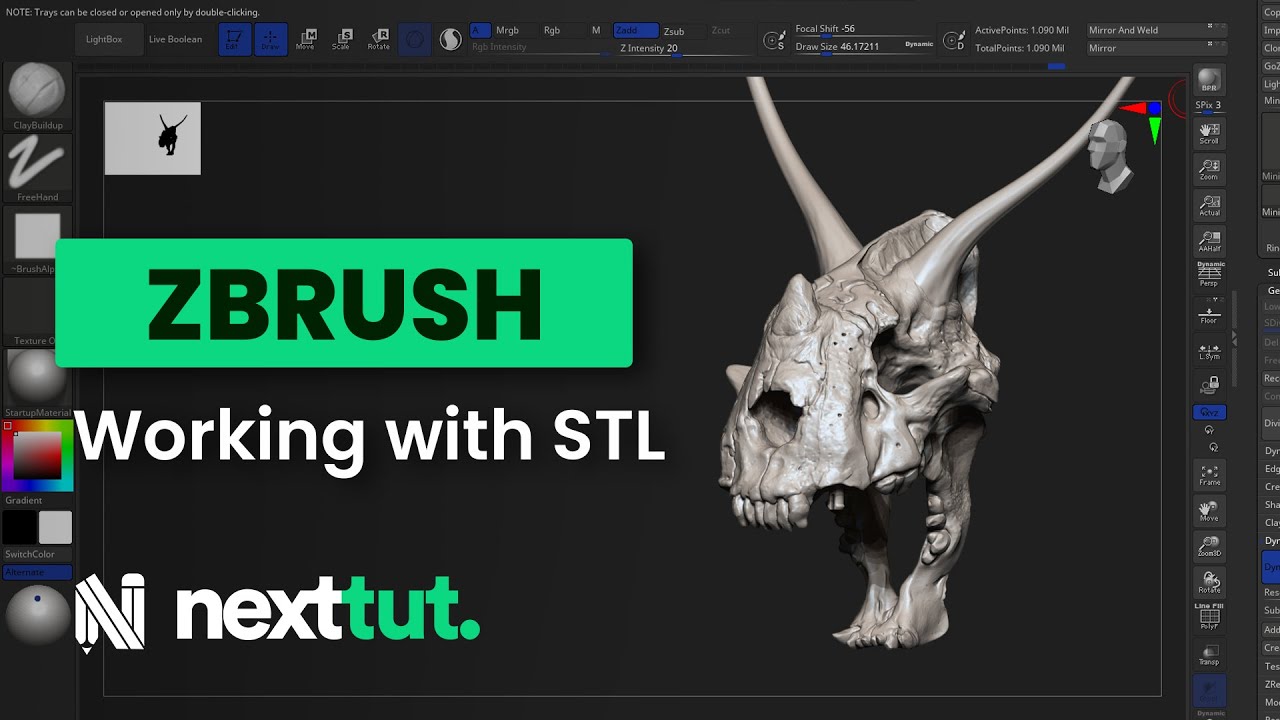The height and width of the screenshot is (720, 1280).
Task: Toggle L.Sym local symmetry
Action: pyautogui.click(x=1210, y=350)
